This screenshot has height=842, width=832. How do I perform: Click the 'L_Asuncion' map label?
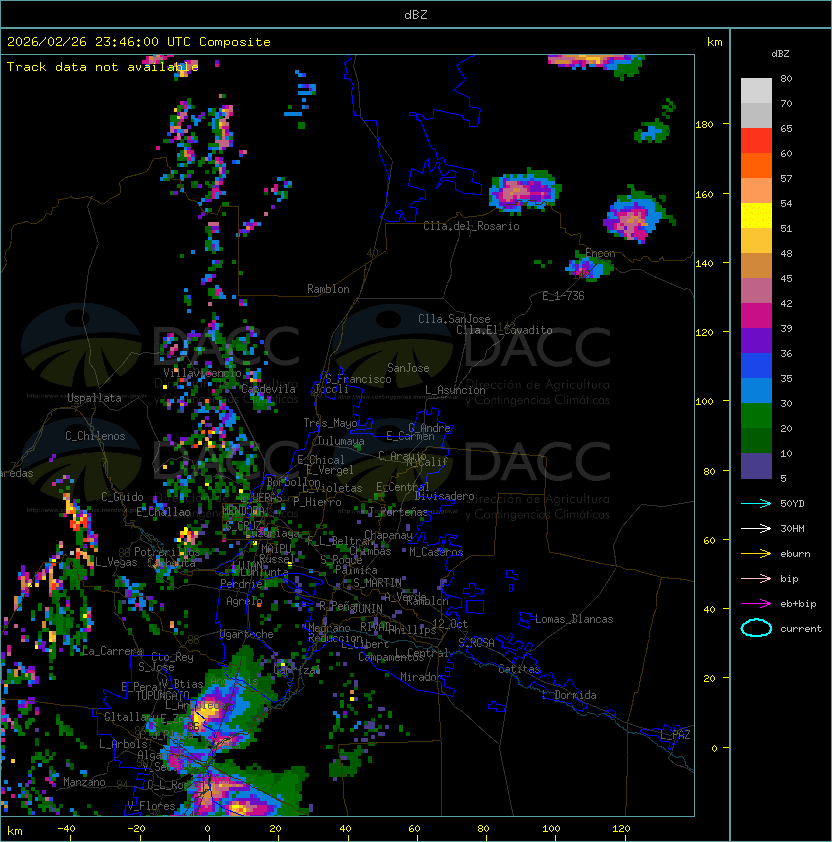(455, 390)
